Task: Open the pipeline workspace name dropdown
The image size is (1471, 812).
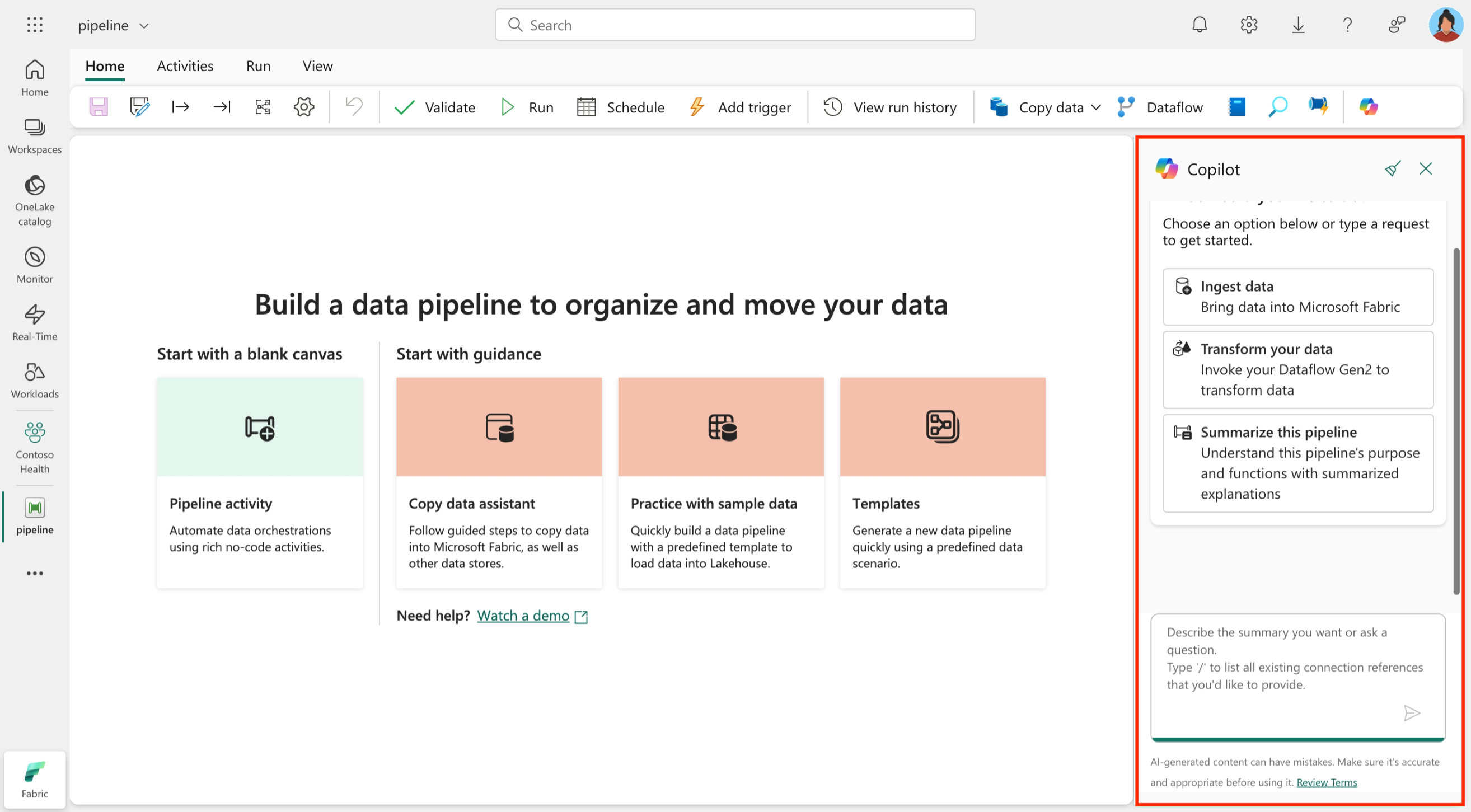Action: (x=144, y=25)
